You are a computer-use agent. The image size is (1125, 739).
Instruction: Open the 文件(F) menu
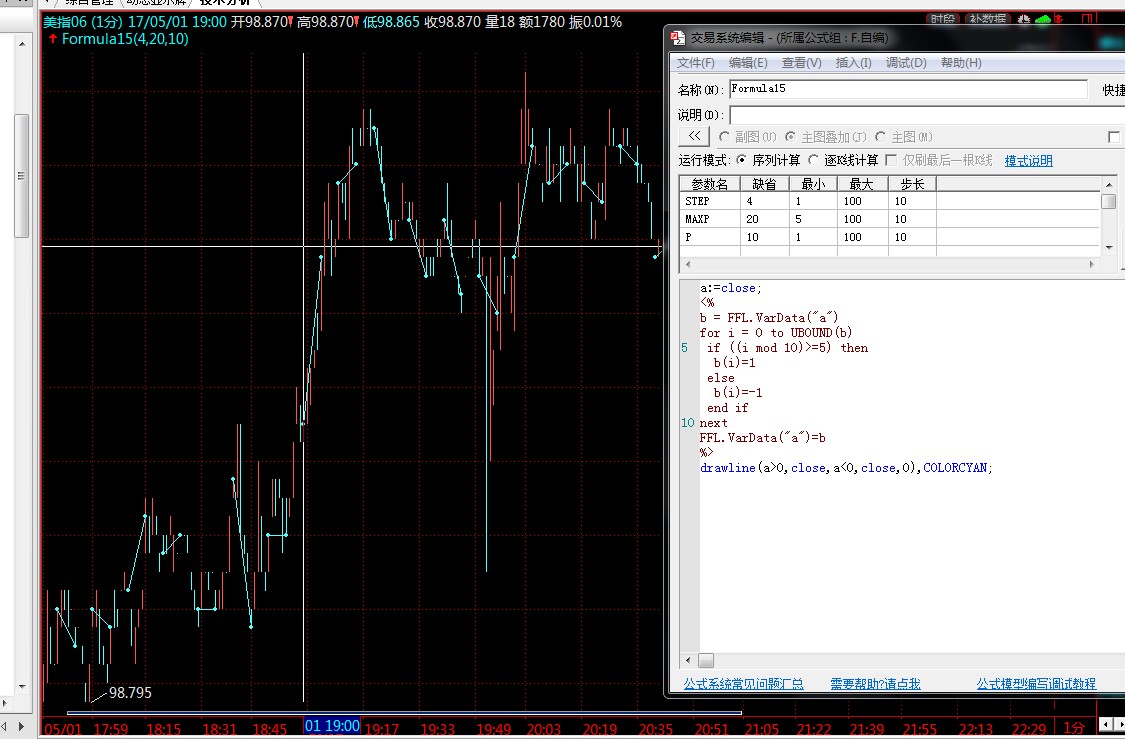696,63
